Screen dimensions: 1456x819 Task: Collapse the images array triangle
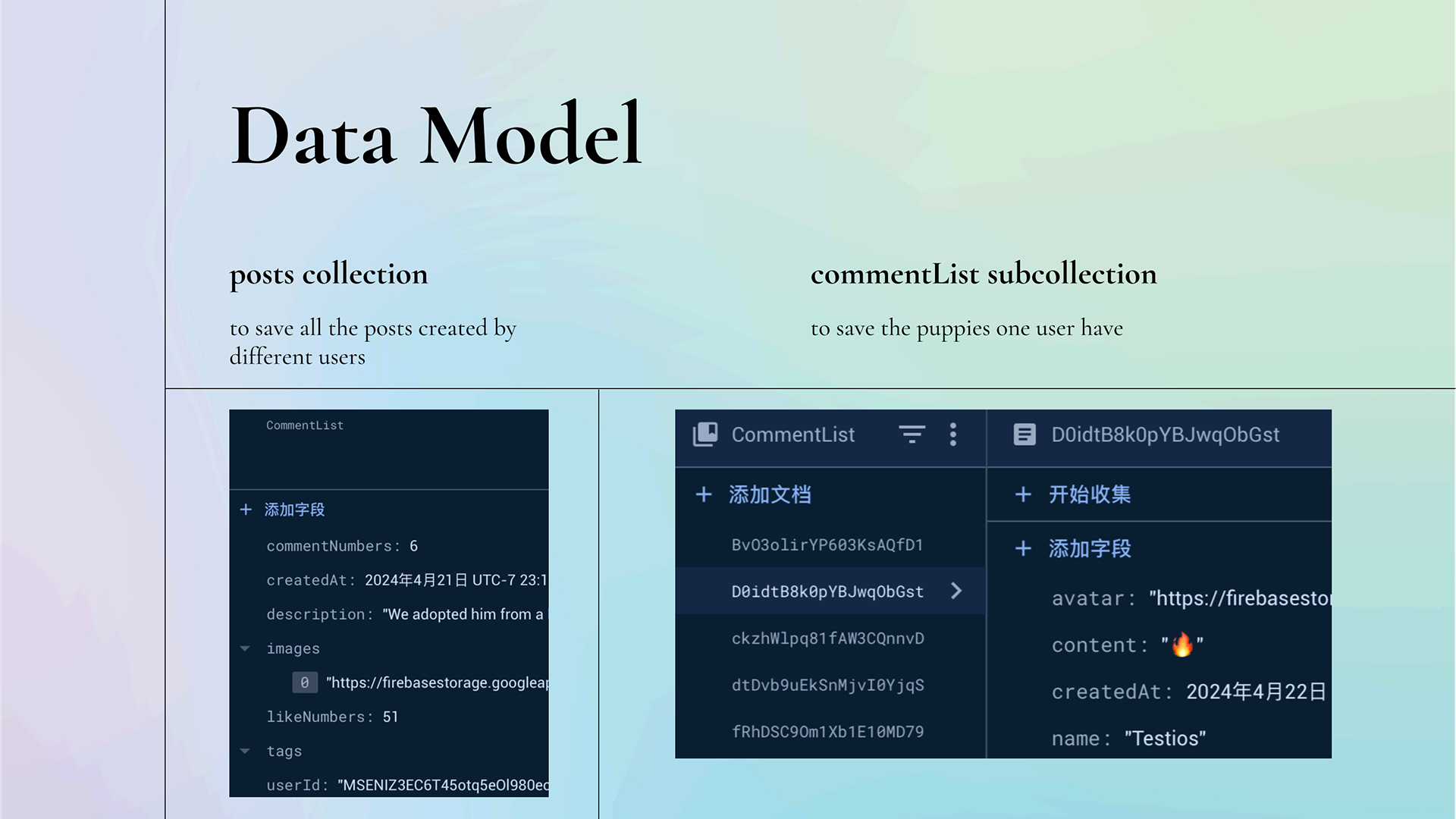coord(245,648)
